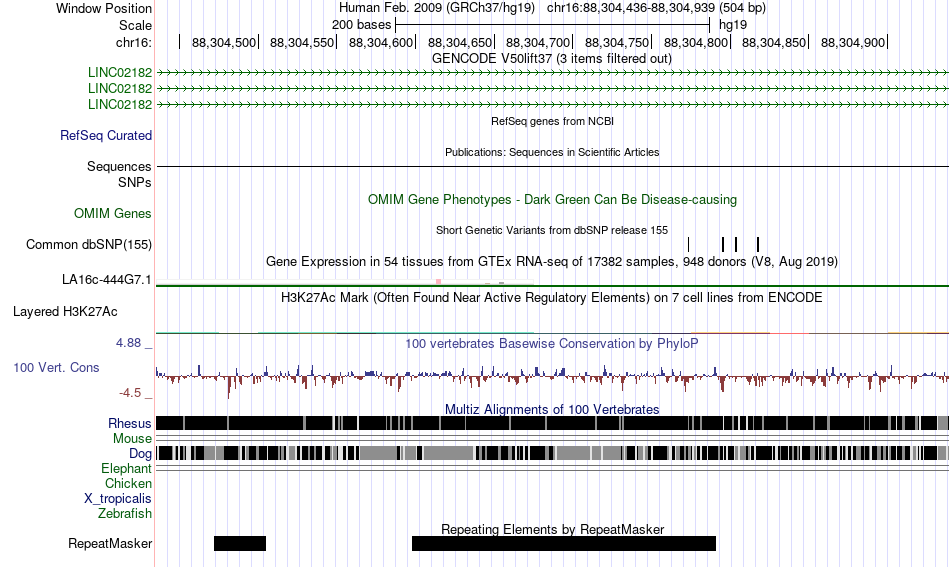Open 100 vertebrates Basewise Conservation by PhyloP title
The image size is (950, 567).
552,343
